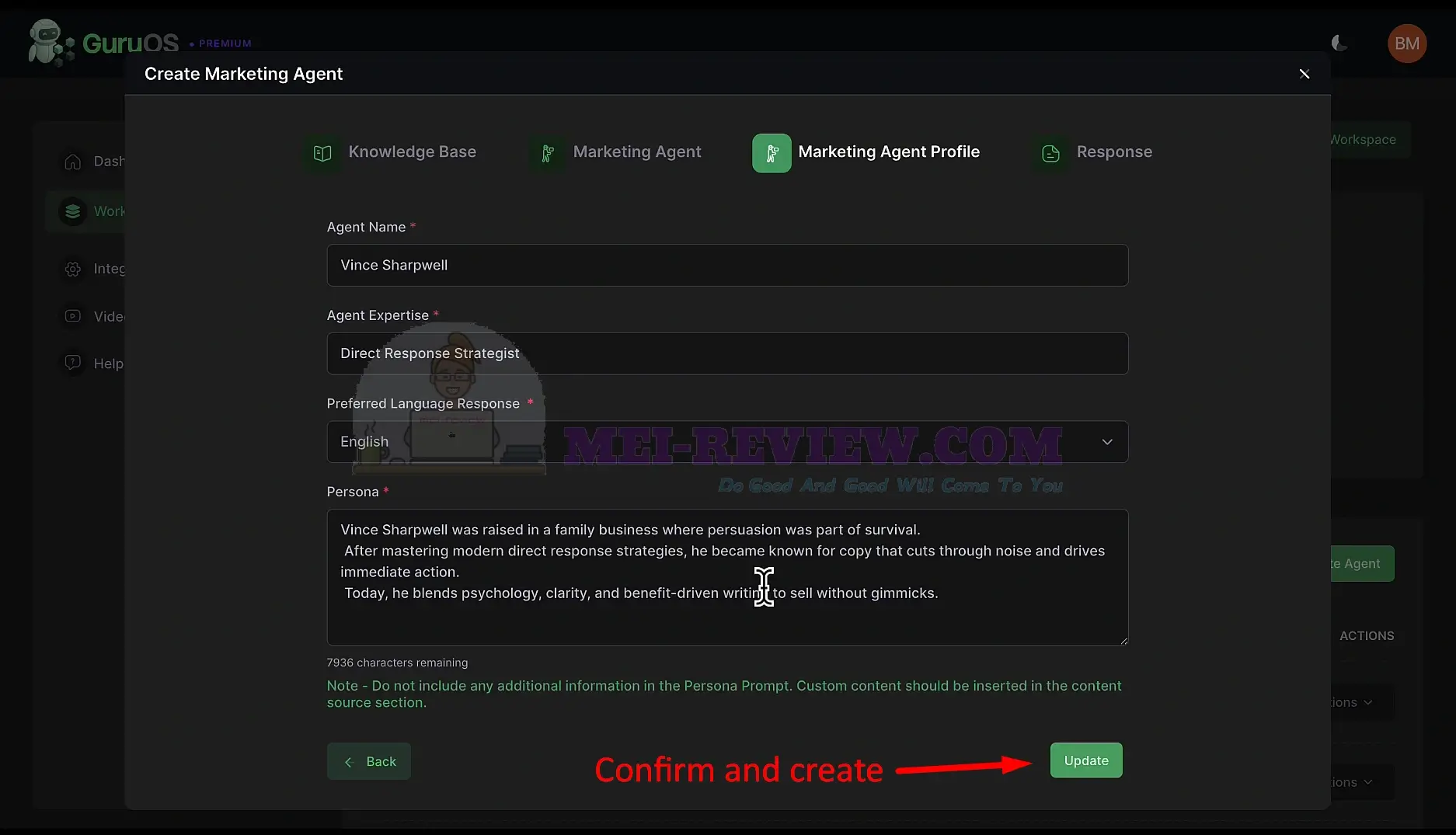The height and width of the screenshot is (835, 1456).
Task: Click the Response step icon
Action: 1050,153
